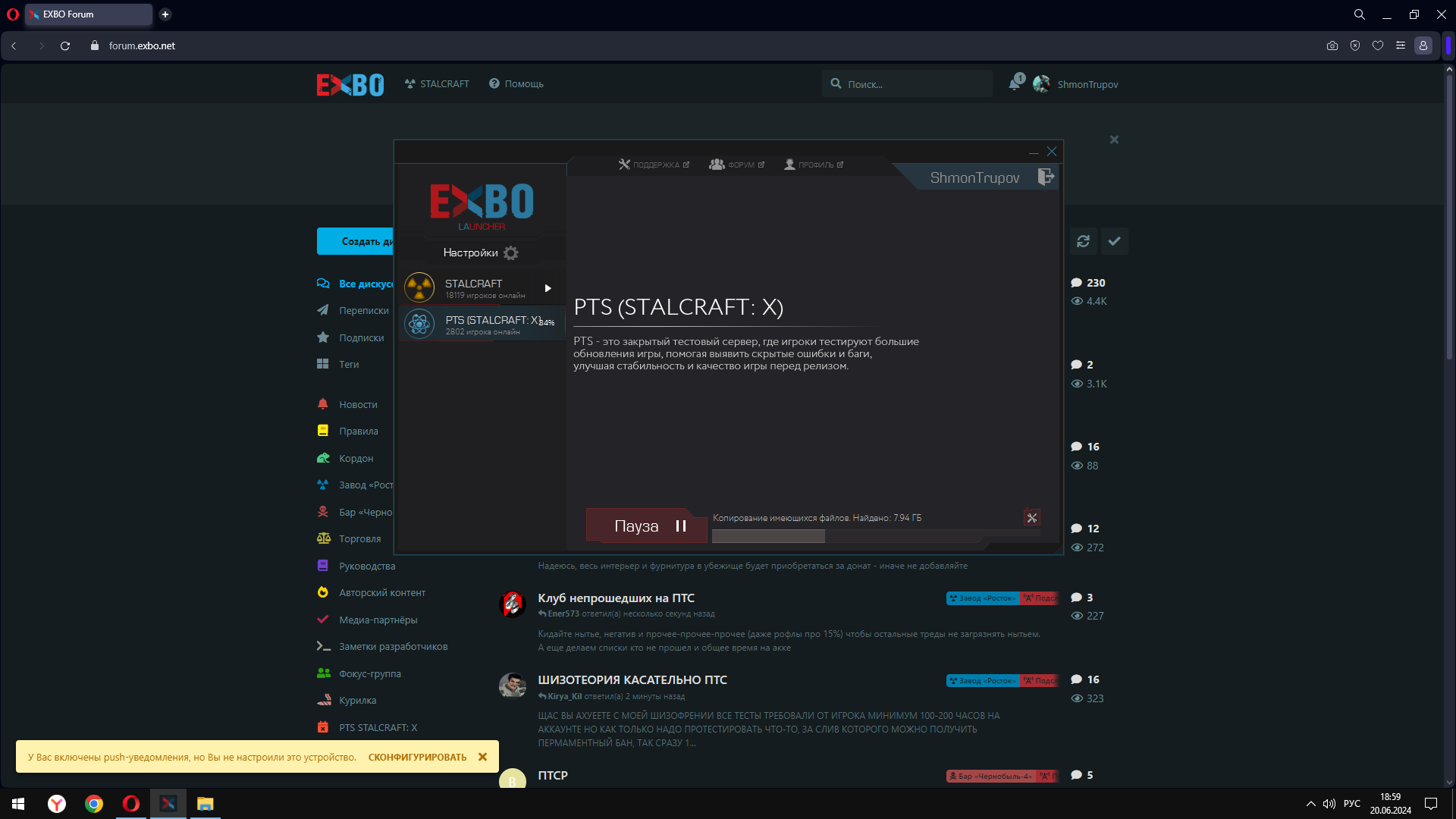Viewport: 1456px width, 819px height.
Task: Open Заметки разработчиков tag
Action: 383,646
